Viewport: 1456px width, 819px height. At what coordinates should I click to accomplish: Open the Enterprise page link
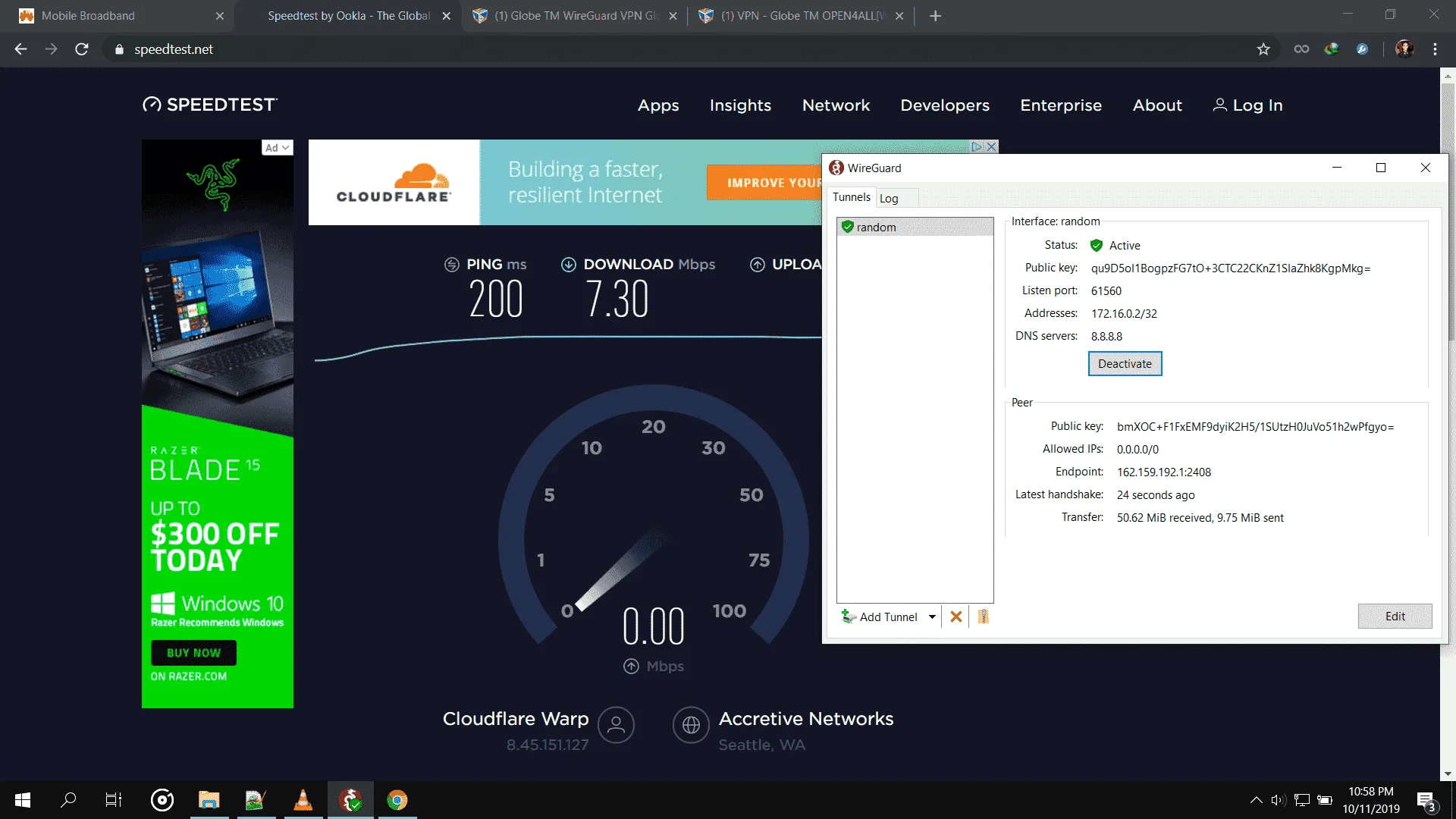pos(1061,105)
